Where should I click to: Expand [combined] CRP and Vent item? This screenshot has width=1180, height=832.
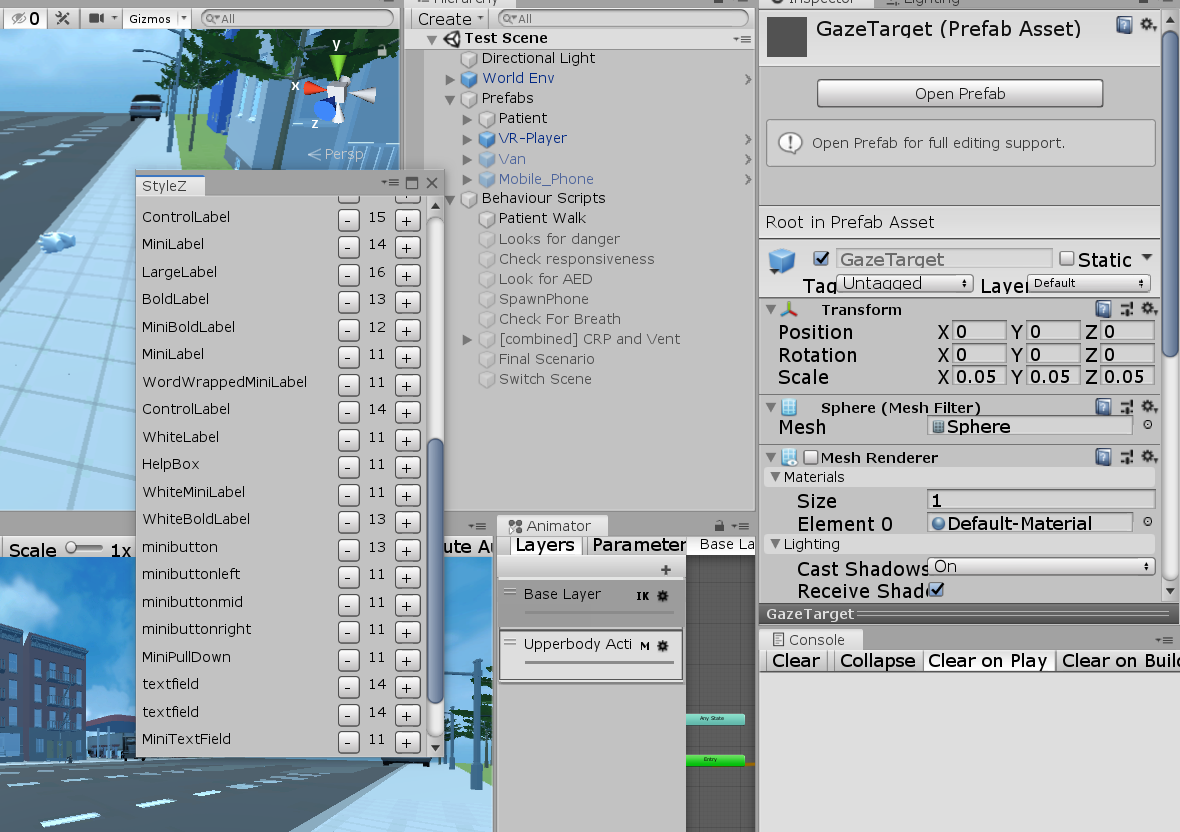[x=467, y=340]
